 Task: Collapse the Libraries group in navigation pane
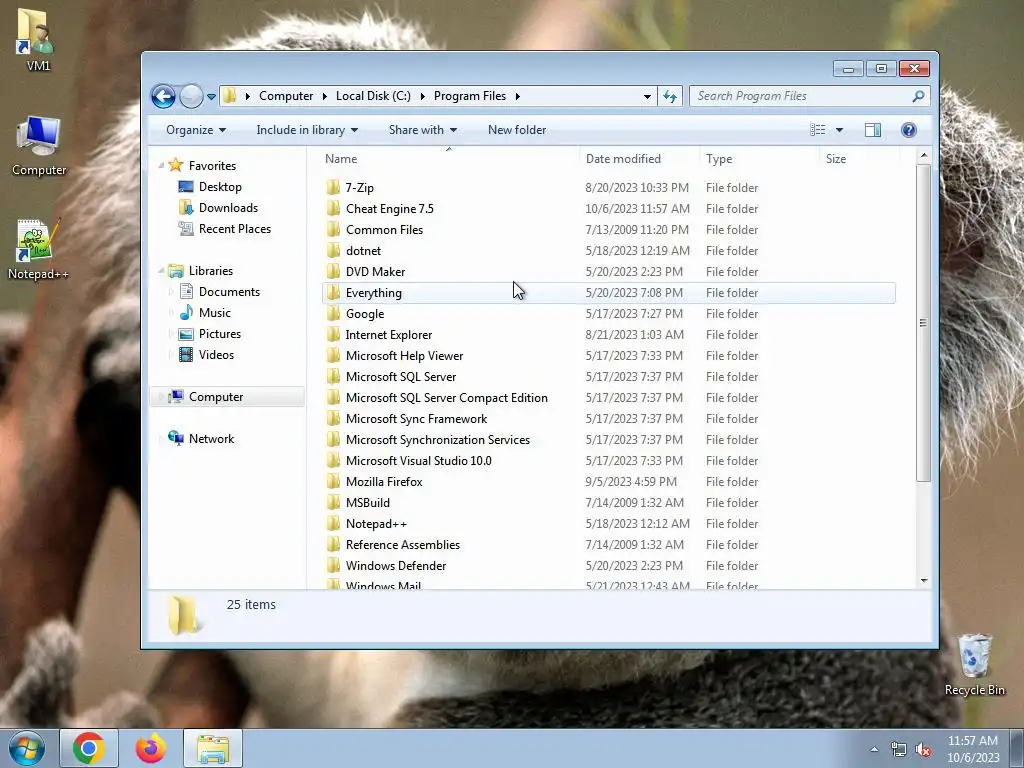coord(161,271)
